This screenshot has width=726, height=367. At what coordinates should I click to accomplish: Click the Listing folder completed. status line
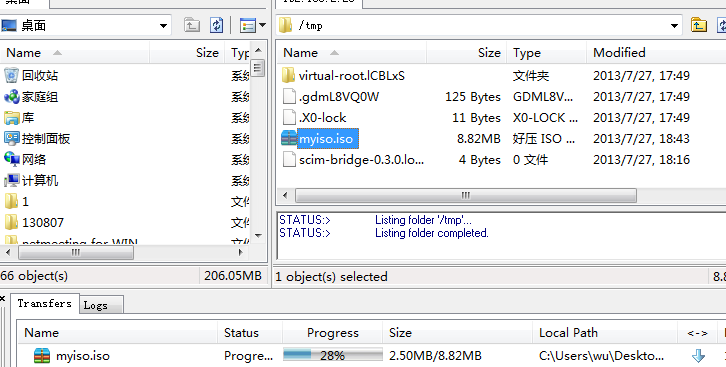(432, 233)
